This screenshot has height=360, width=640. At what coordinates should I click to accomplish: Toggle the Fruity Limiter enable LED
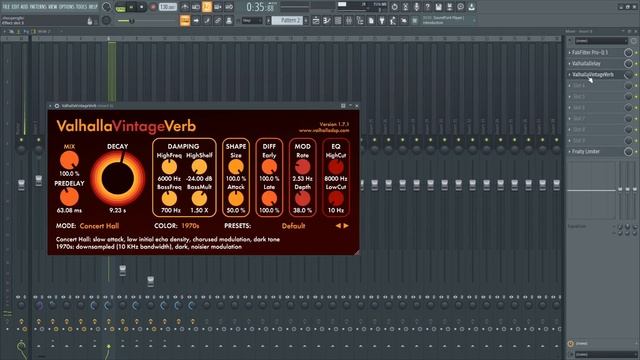coord(636,151)
